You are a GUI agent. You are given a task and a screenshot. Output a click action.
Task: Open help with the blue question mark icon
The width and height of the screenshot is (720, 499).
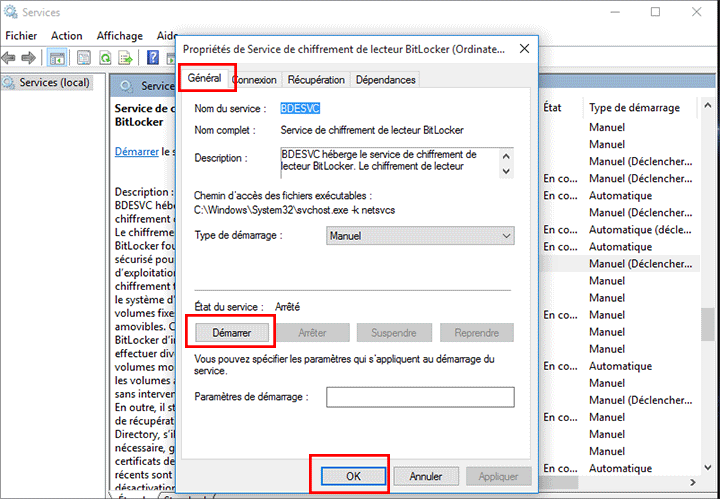point(153,58)
